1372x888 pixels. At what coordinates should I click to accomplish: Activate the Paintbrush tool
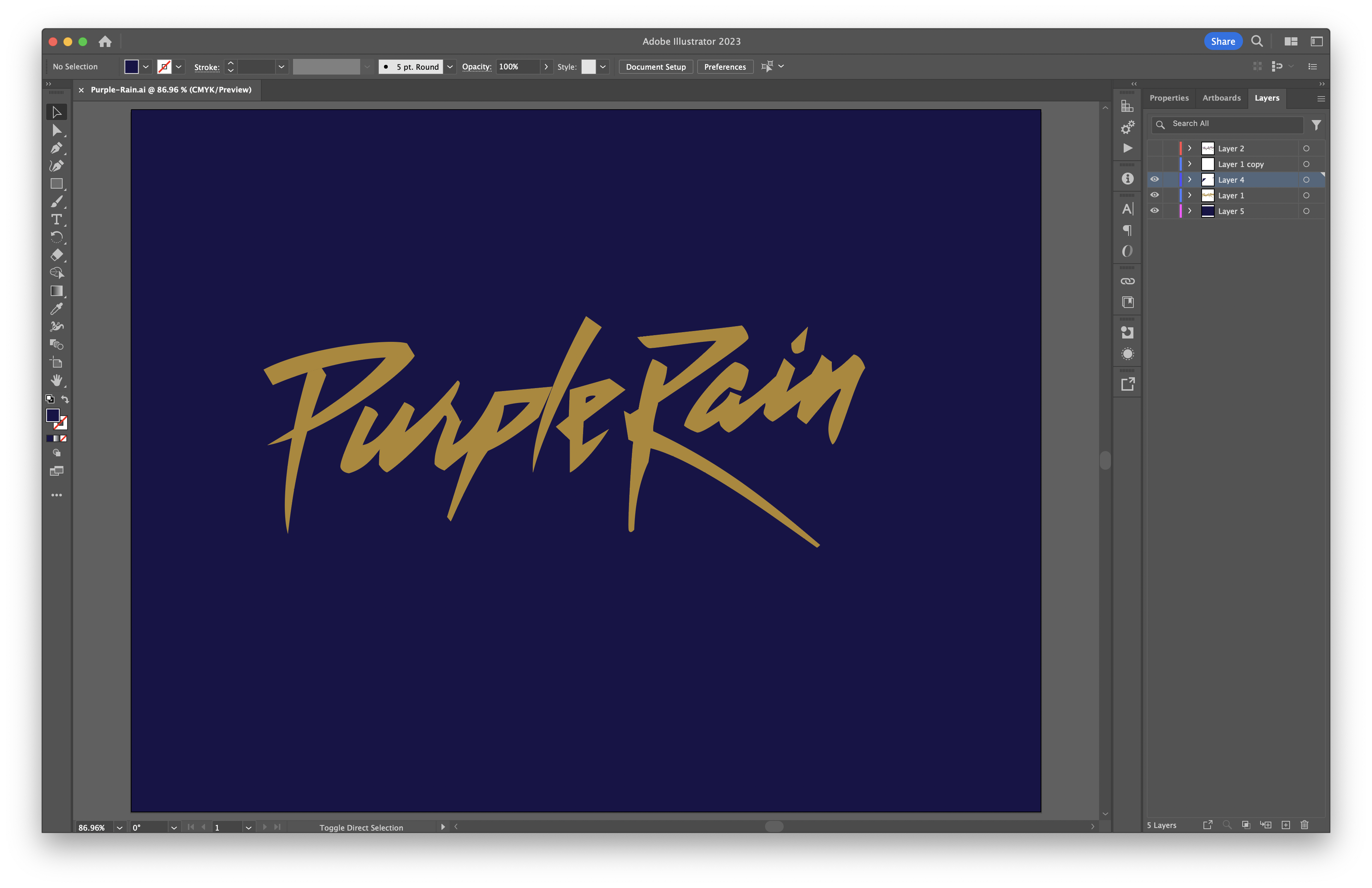coord(57,202)
